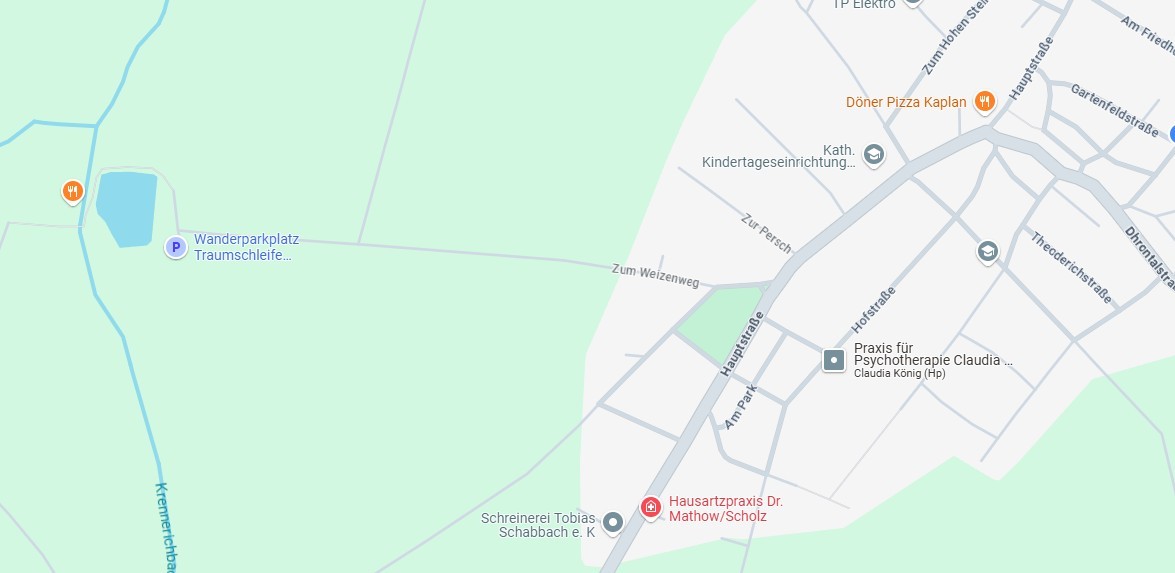Viewport: 1175px width, 573px height.
Task: Click the Zum Weizenweg street label
Action: 656,276
